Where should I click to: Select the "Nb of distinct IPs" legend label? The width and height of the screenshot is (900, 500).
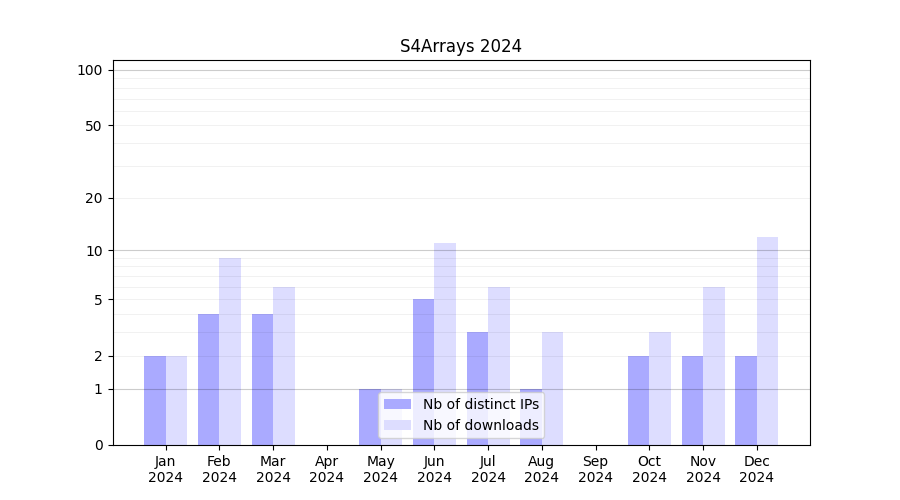coord(480,404)
